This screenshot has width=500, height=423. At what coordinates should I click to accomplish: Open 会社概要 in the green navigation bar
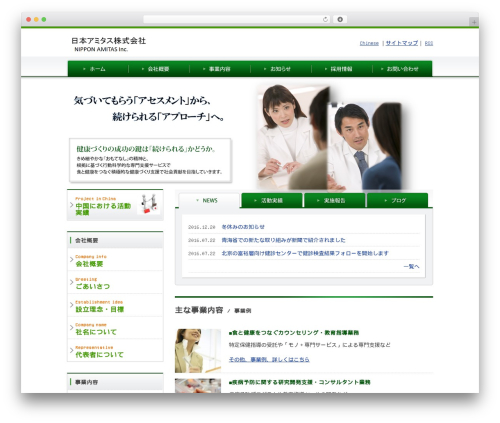[x=159, y=69]
